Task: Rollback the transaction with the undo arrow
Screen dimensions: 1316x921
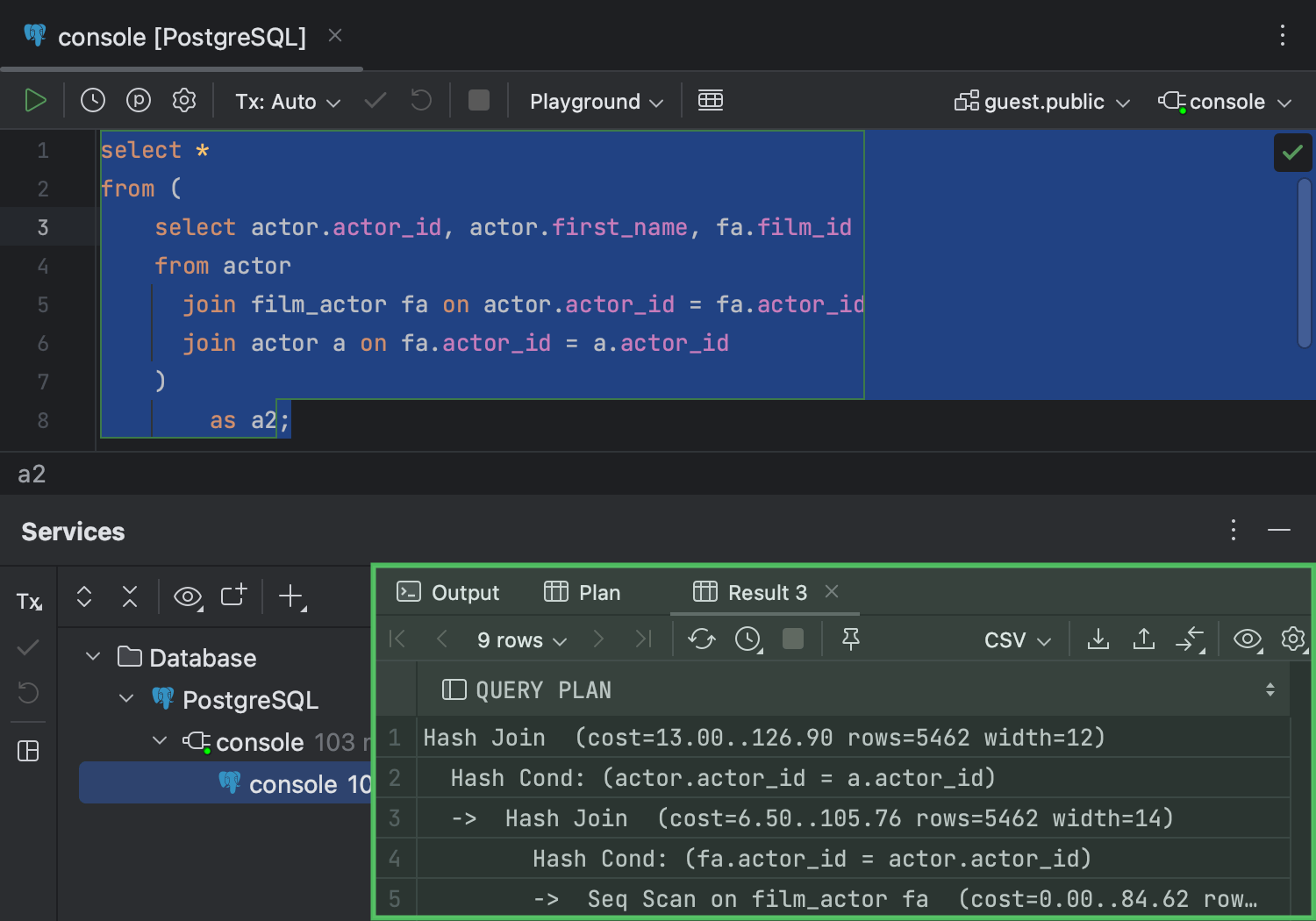Action: point(420,100)
